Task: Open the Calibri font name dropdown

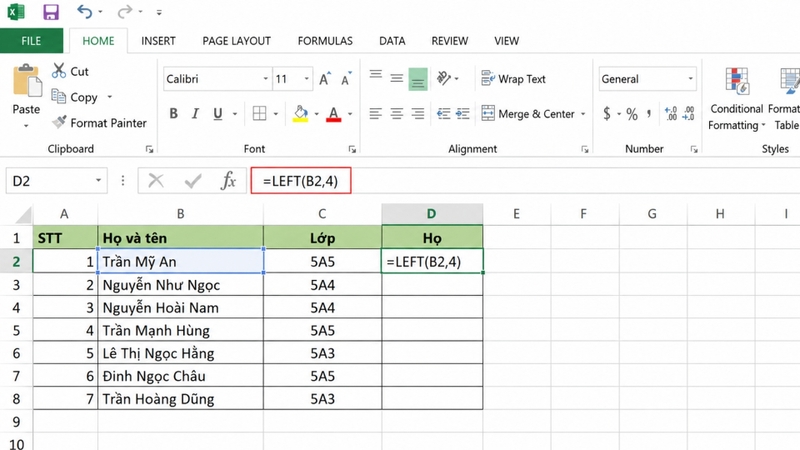Action: click(x=265, y=79)
